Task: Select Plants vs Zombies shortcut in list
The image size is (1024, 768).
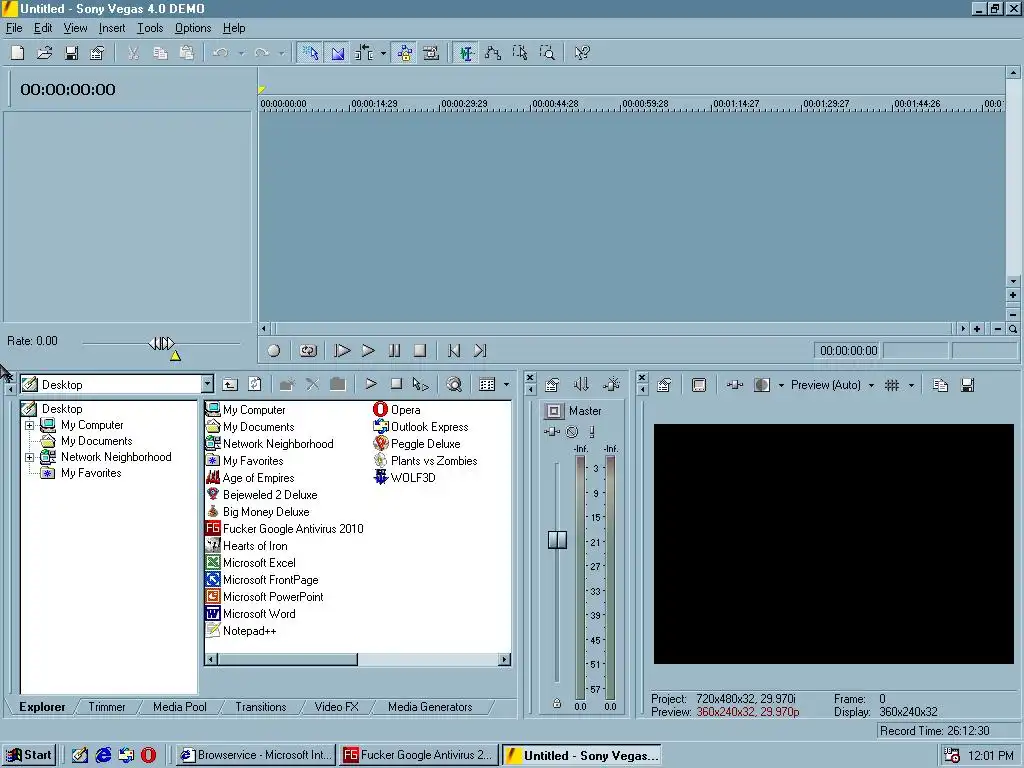Action: 434,461
